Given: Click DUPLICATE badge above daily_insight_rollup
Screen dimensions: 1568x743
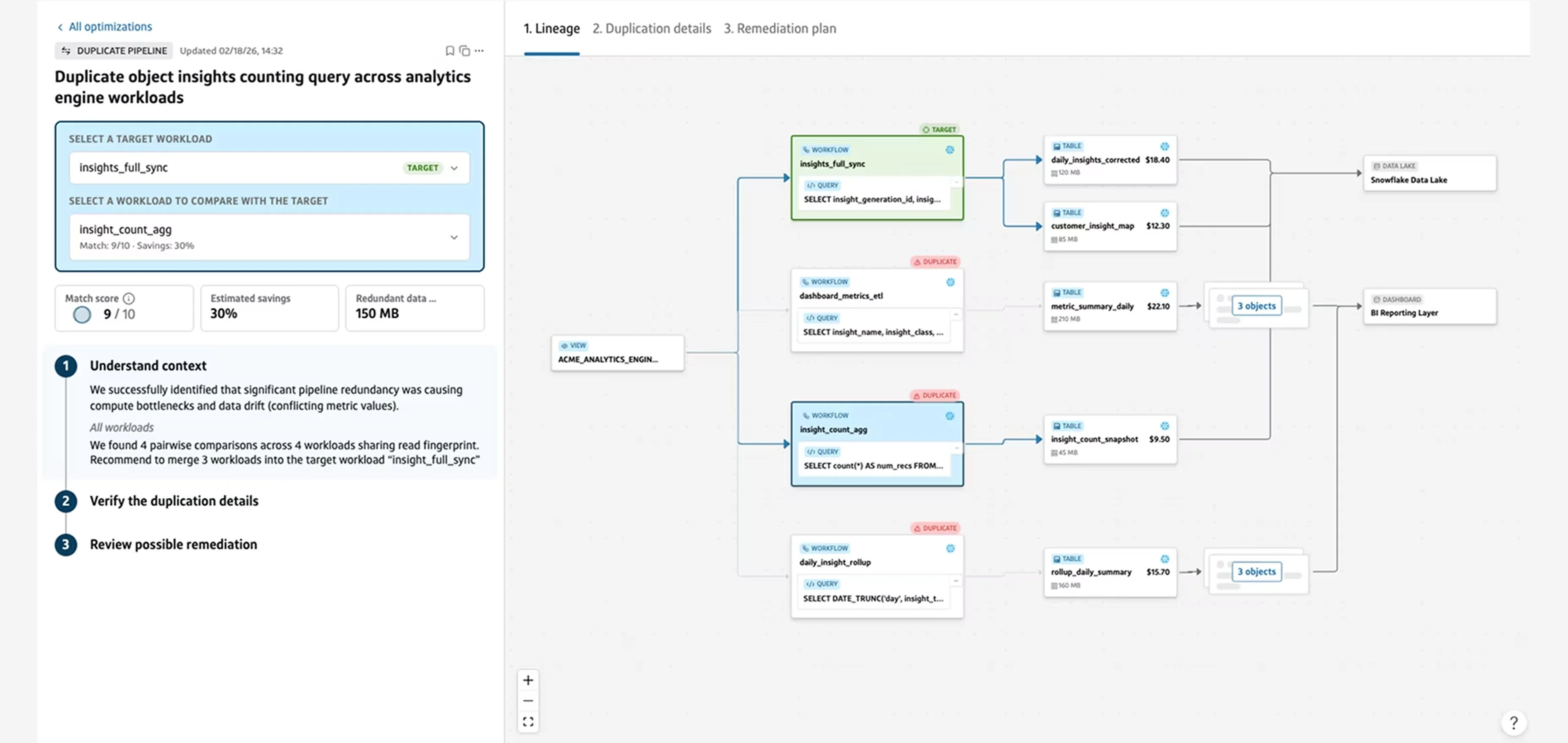Looking at the screenshot, I should pyautogui.click(x=935, y=528).
